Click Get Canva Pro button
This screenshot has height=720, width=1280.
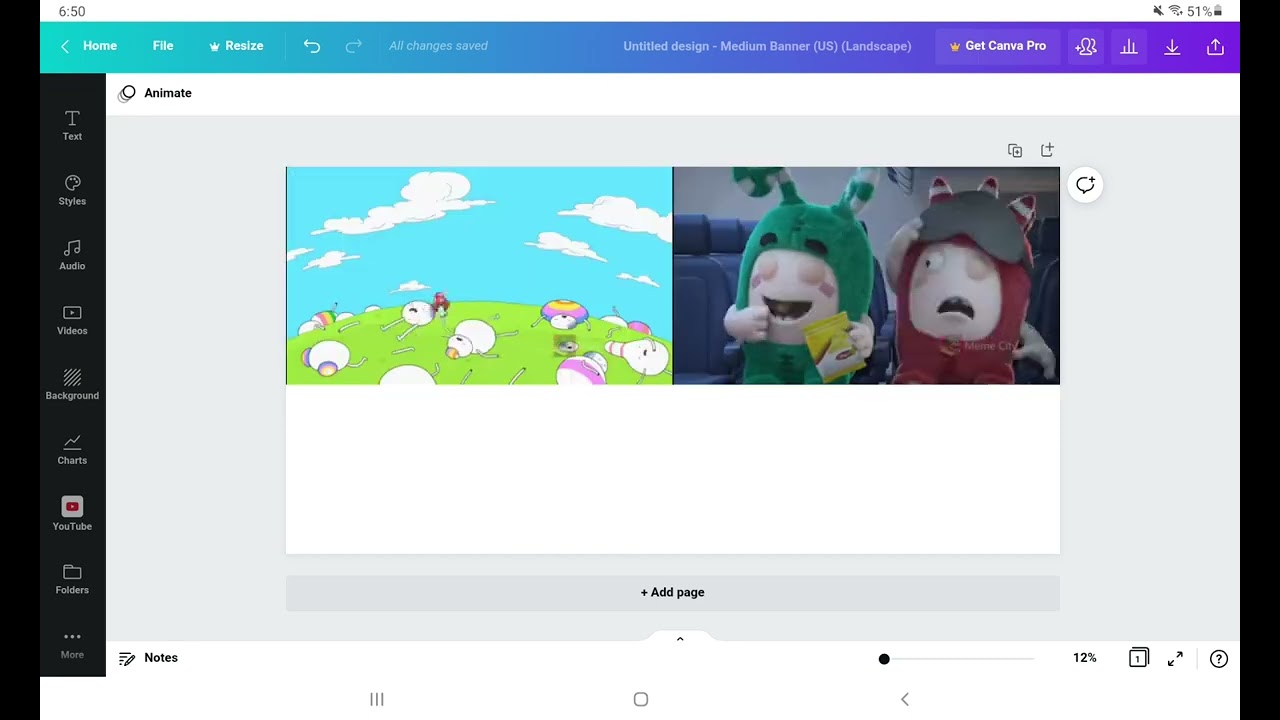998,46
